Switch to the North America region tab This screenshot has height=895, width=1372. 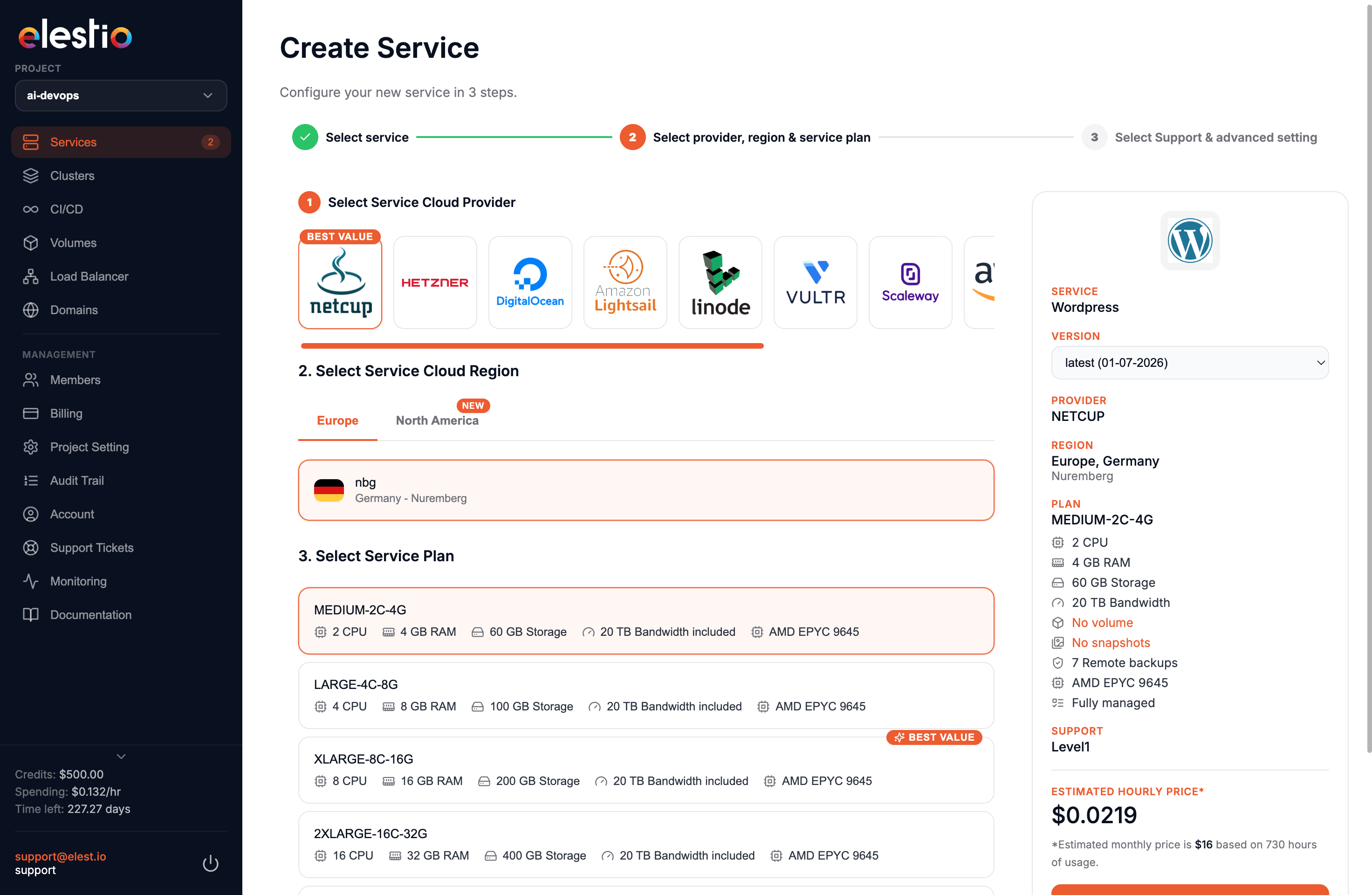click(438, 420)
